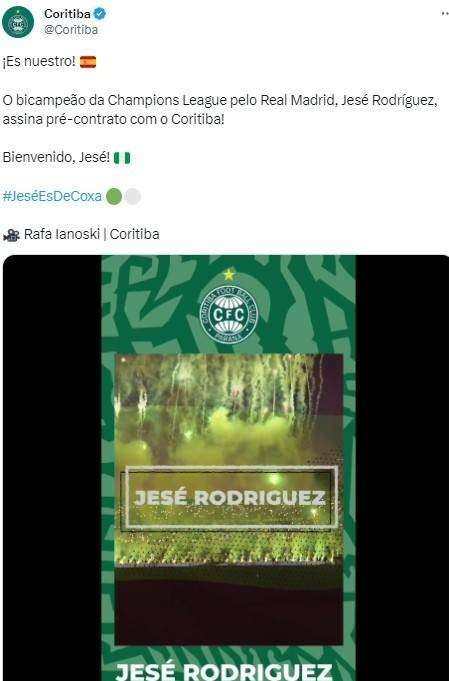Click the gold star above the CFC crest
Screen dimensions: 449x681
point(229,274)
